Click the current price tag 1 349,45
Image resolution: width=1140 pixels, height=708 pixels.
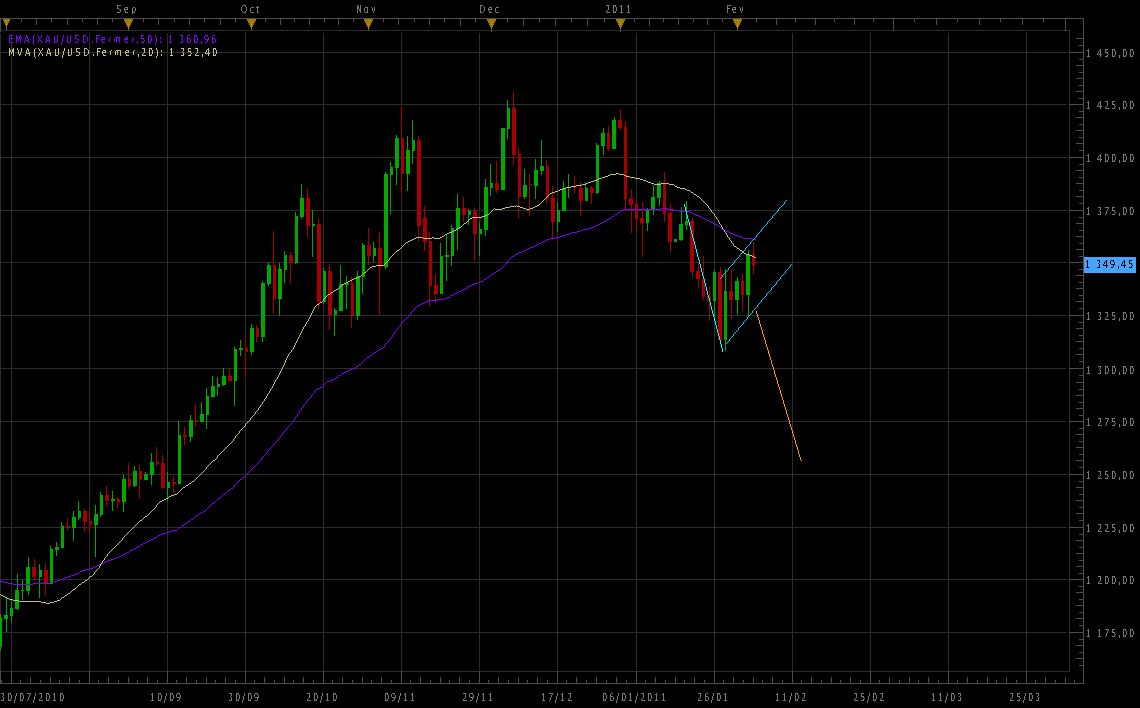click(1109, 265)
